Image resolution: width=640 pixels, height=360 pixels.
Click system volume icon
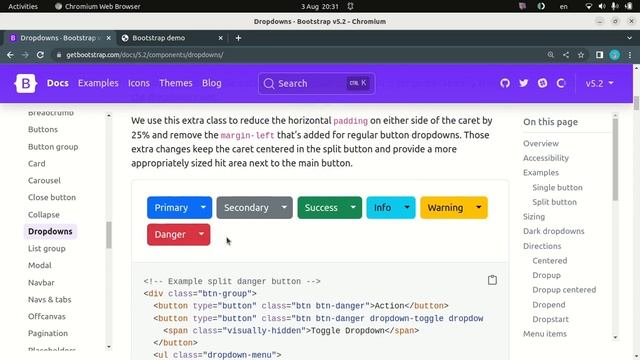602,6
